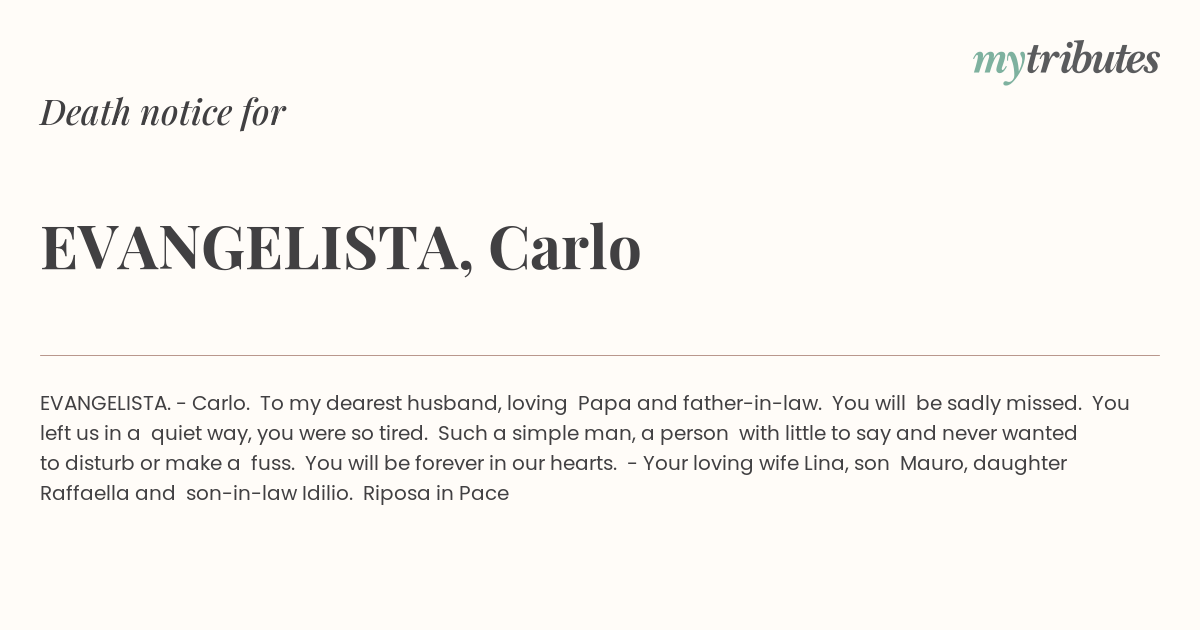Click the horizontal divider line below the name
The height and width of the screenshot is (630, 1200).
[x=600, y=355]
